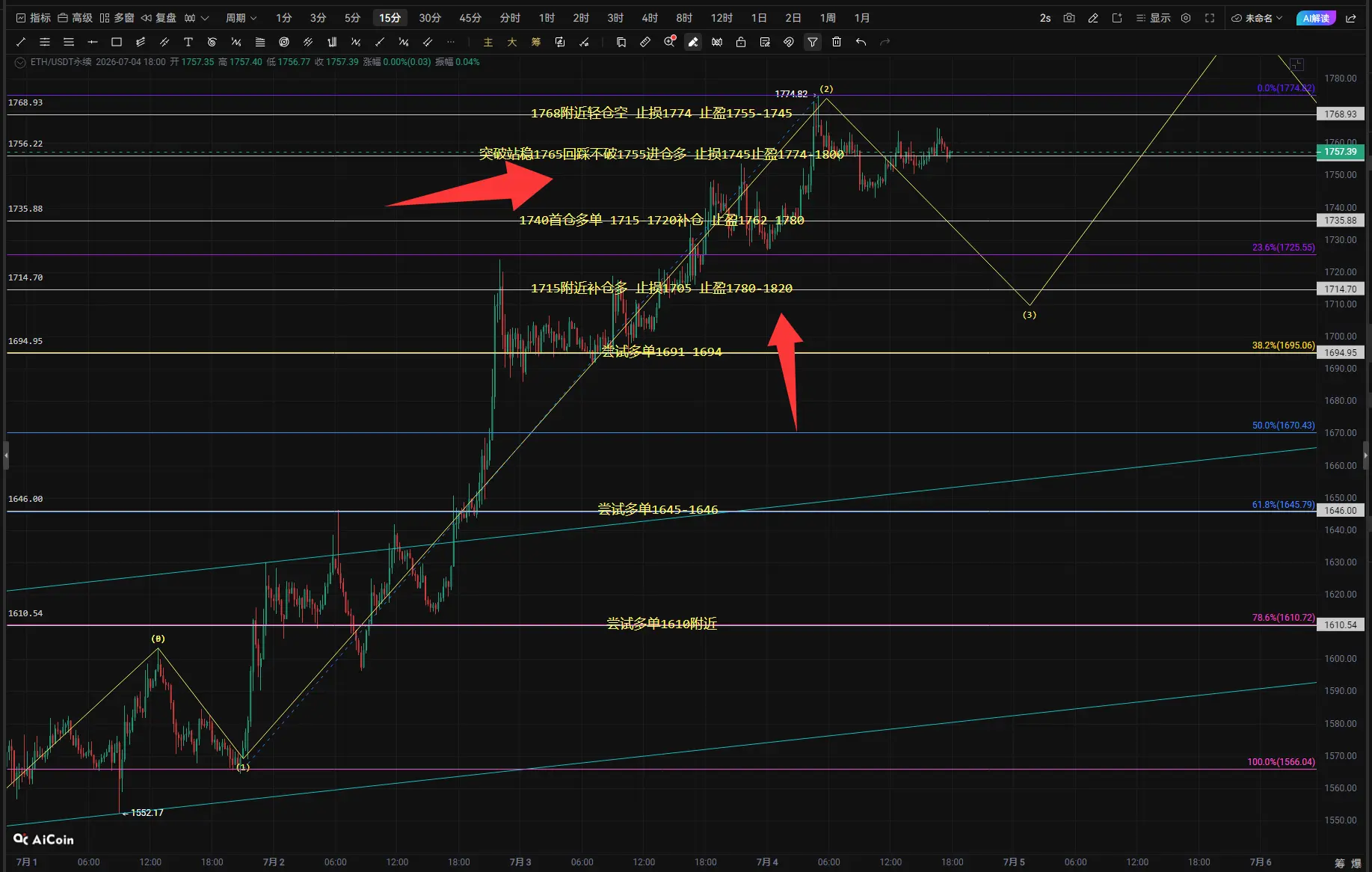Viewport: 1372px width, 872px height.
Task: Enter fullscreen chart mode
Action: click(1210, 18)
